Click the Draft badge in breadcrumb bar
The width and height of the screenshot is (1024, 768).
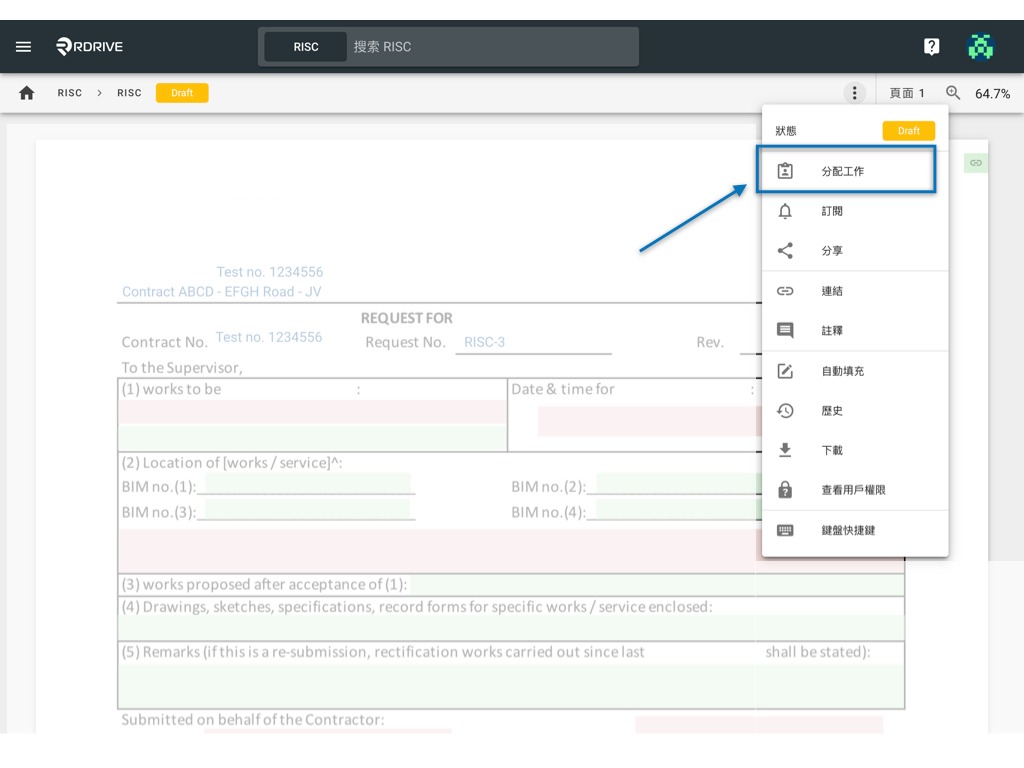tap(182, 93)
